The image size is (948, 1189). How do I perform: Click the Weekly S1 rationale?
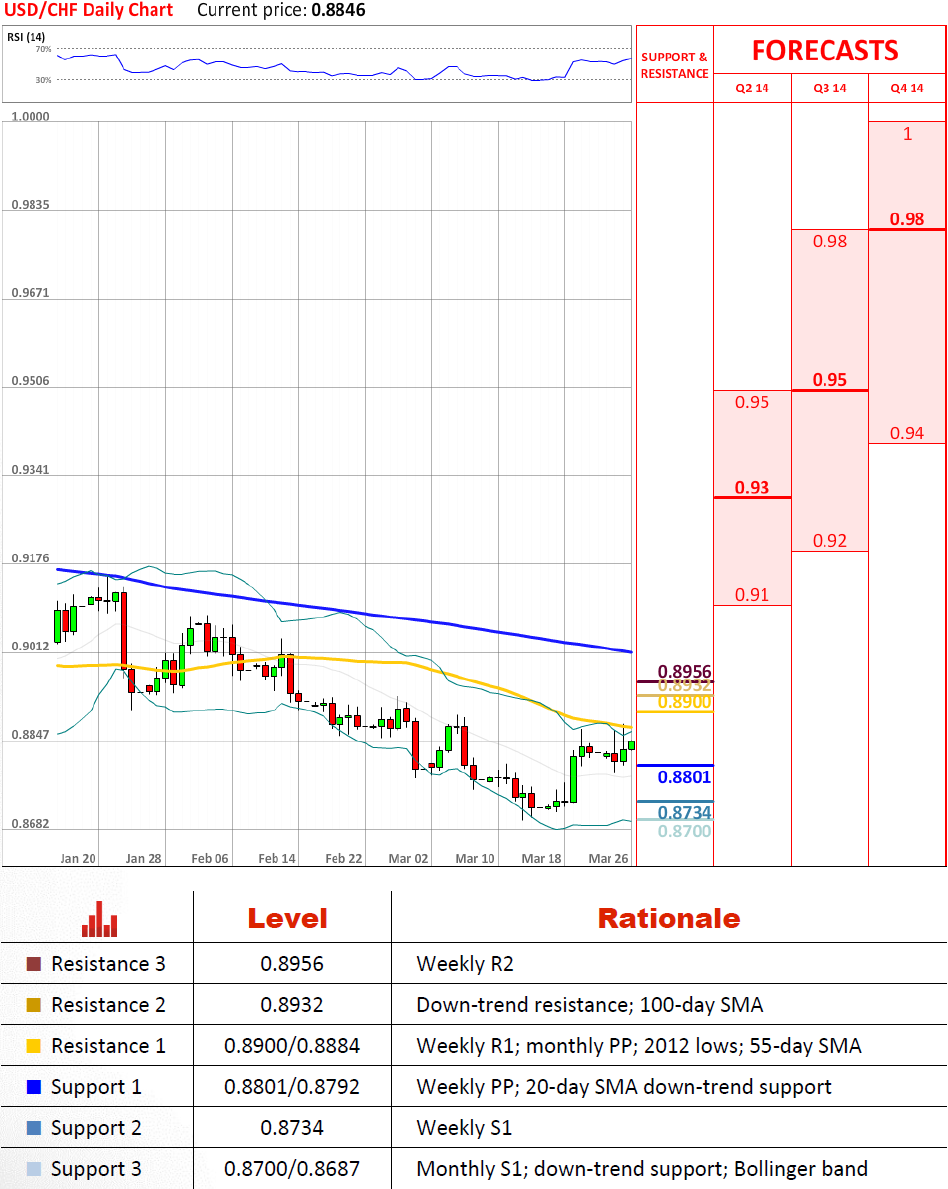[x=464, y=1128]
